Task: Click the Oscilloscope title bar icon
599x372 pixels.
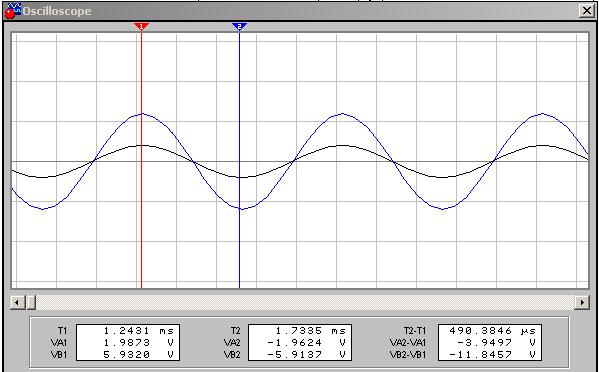Action: tap(13, 11)
